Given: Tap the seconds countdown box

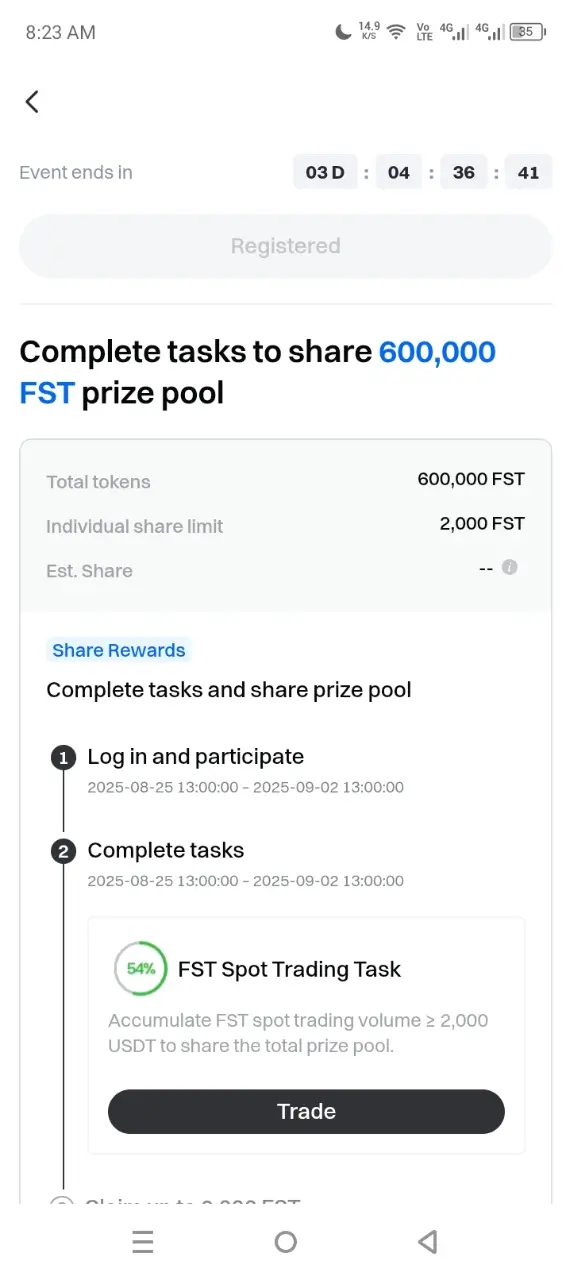Looking at the screenshot, I should (x=528, y=172).
